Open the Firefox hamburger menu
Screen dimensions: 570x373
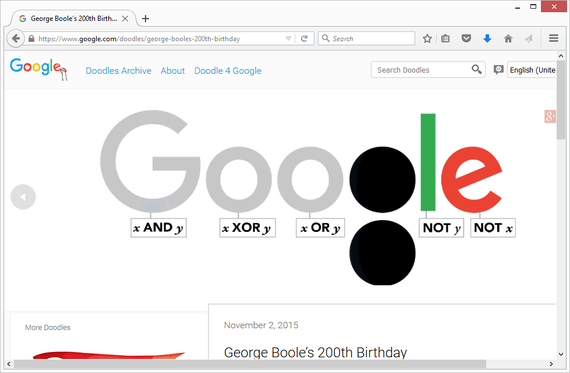pos(553,38)
